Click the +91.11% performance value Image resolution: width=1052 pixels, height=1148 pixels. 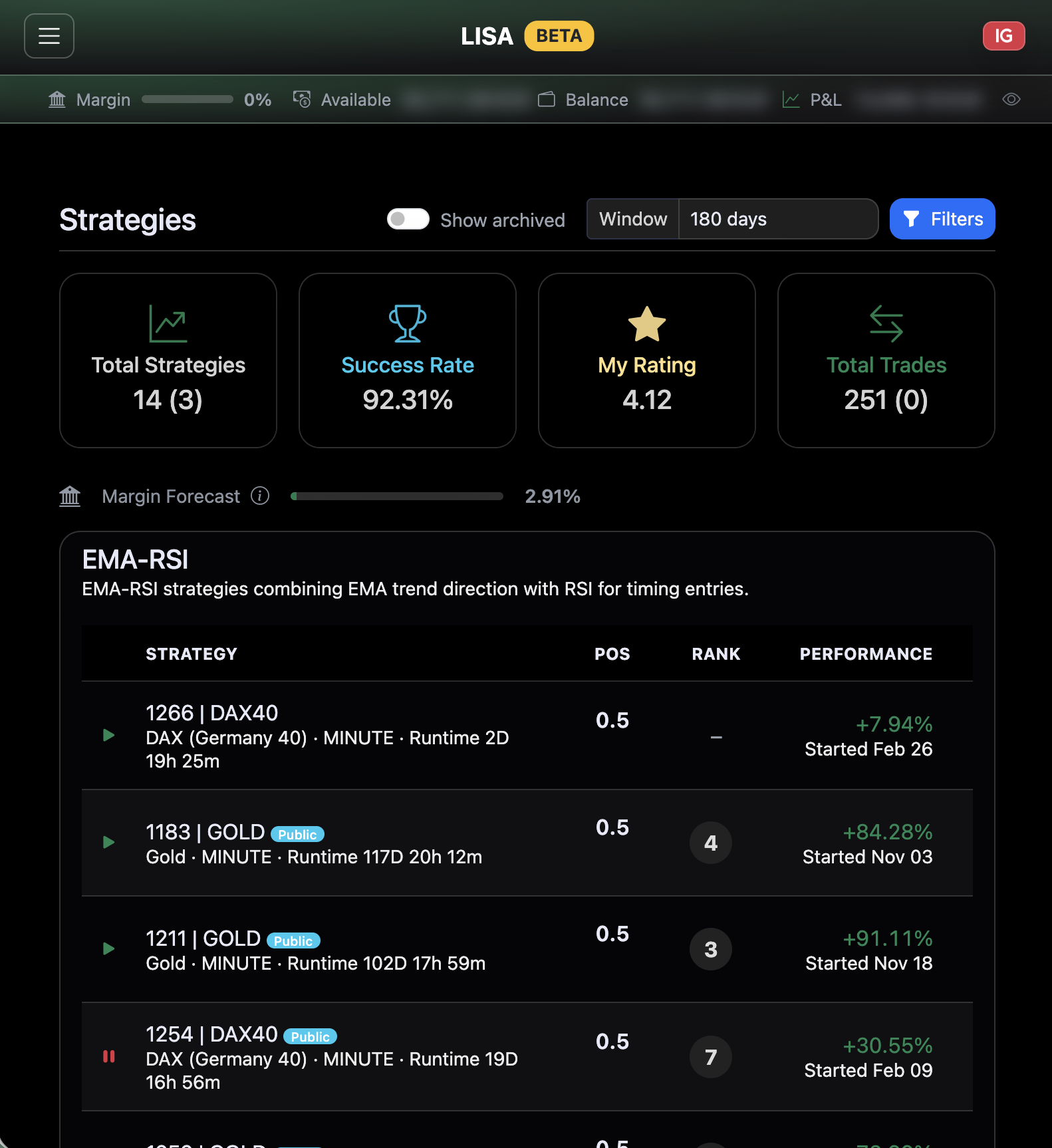pos(888,938)
